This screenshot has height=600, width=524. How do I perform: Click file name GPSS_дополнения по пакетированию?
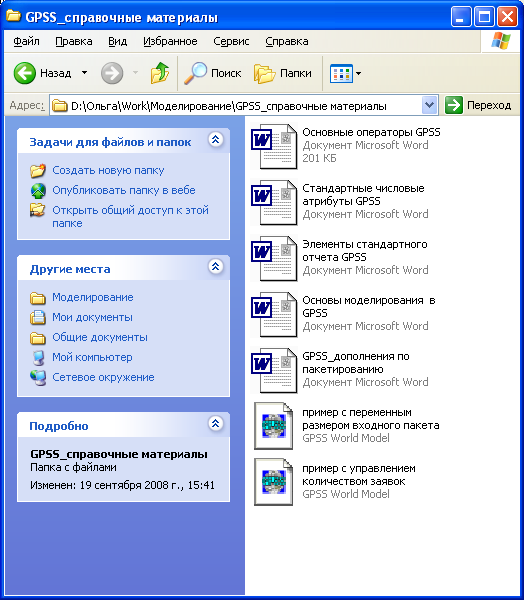tap(356, 363)
